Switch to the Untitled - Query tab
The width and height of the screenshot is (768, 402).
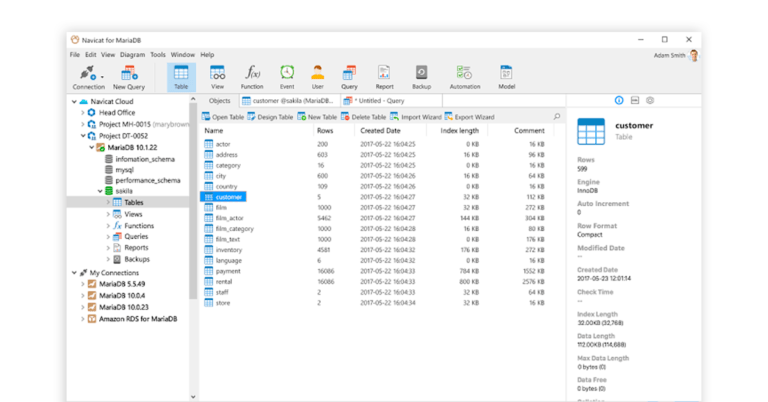point(377,101)
